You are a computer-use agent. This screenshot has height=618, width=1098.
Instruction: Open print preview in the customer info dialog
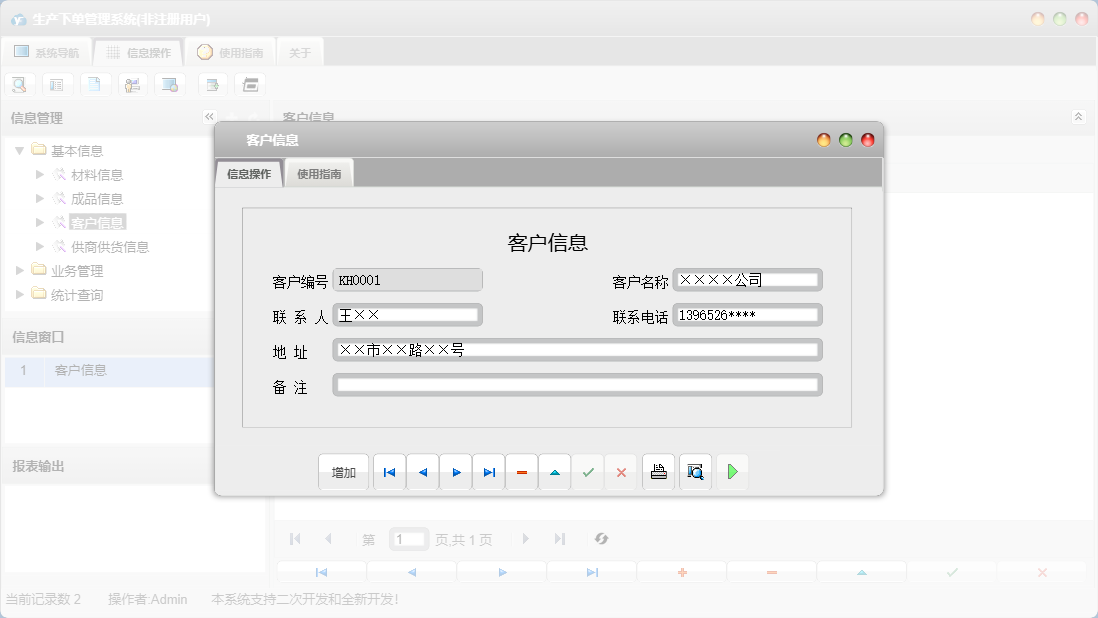[x=695, y=471]
